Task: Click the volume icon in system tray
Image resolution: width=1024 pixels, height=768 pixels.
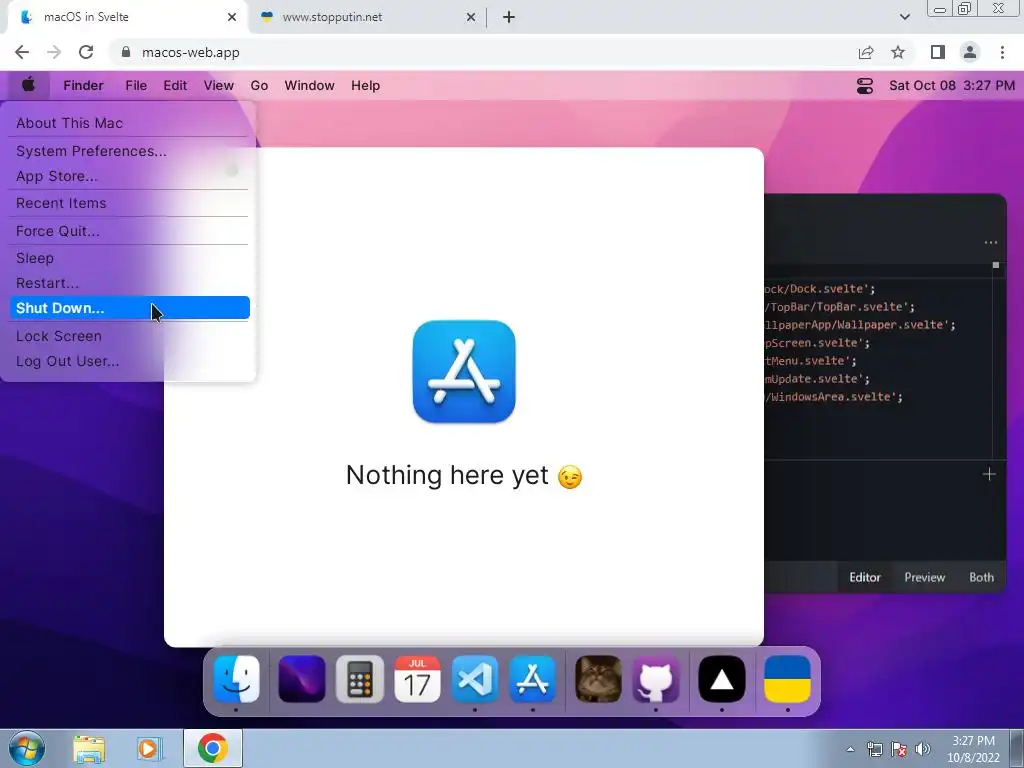Action: click(923, 749)
